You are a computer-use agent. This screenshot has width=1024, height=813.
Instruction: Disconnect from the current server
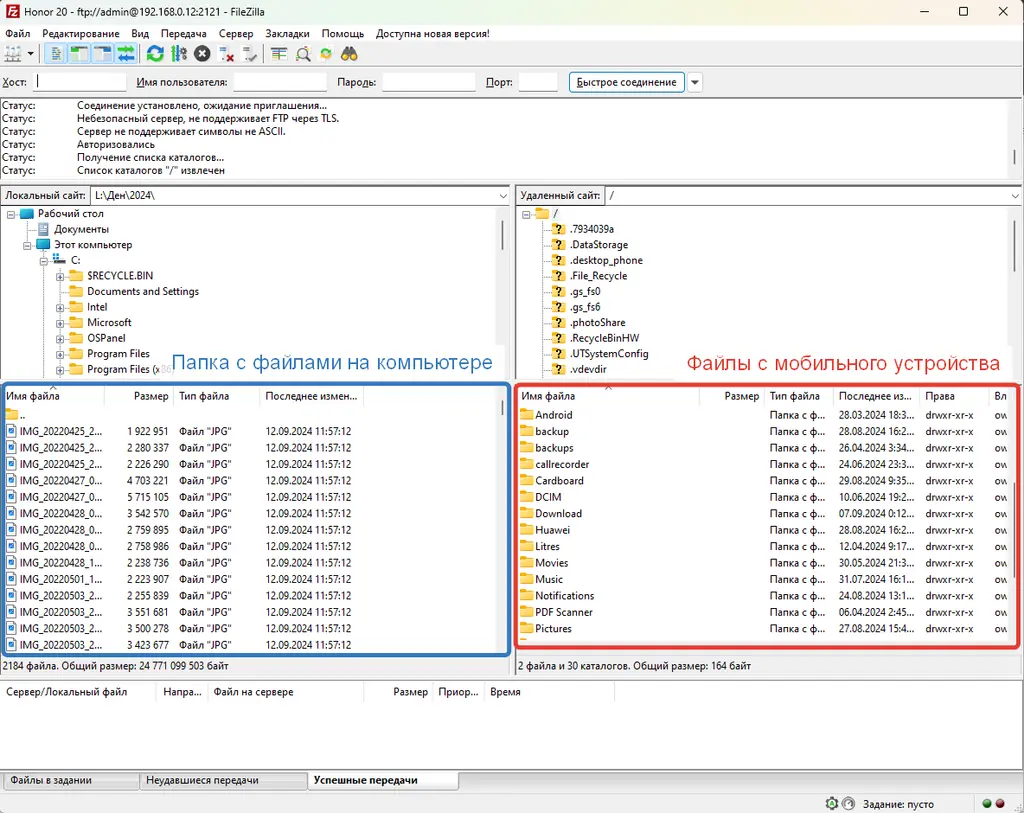tap(226, 54)
